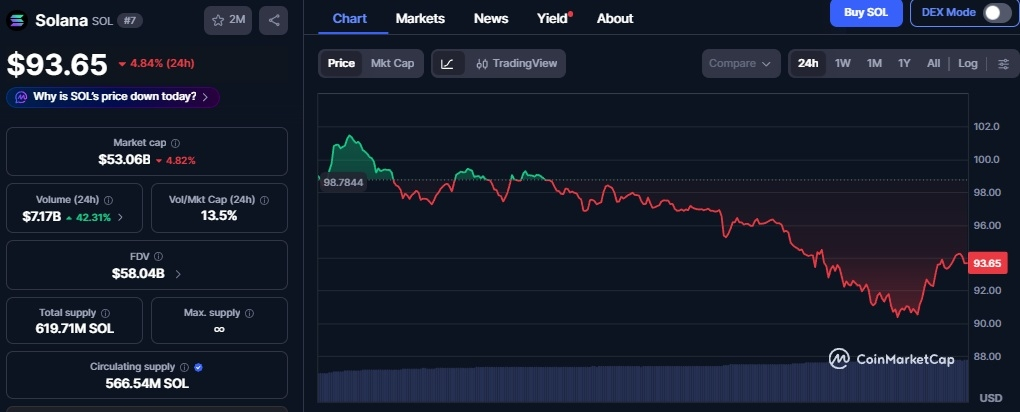Screen dimensions: 1020x412
Task: Select 24h time range
Action: pos(808,63)
